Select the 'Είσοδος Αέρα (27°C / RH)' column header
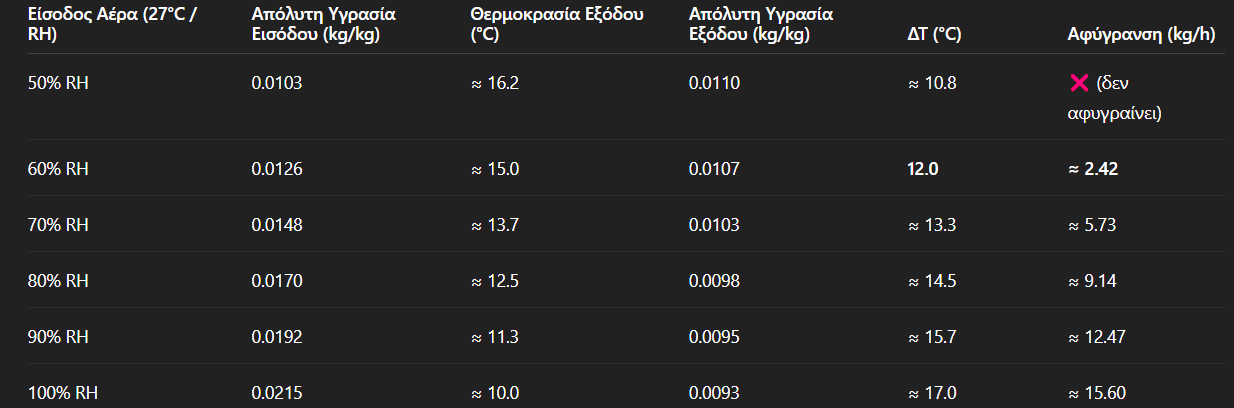 click(111, 25)
